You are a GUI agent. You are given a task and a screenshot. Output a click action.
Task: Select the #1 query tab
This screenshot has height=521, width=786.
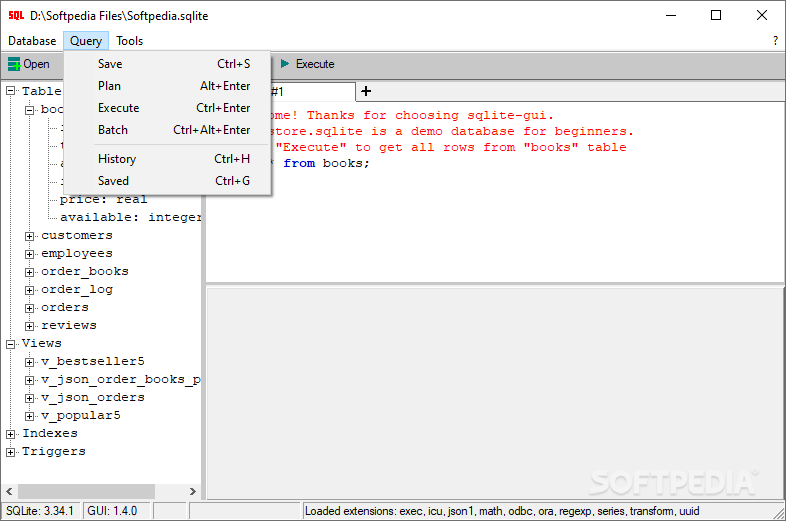(x=313, y=92)
